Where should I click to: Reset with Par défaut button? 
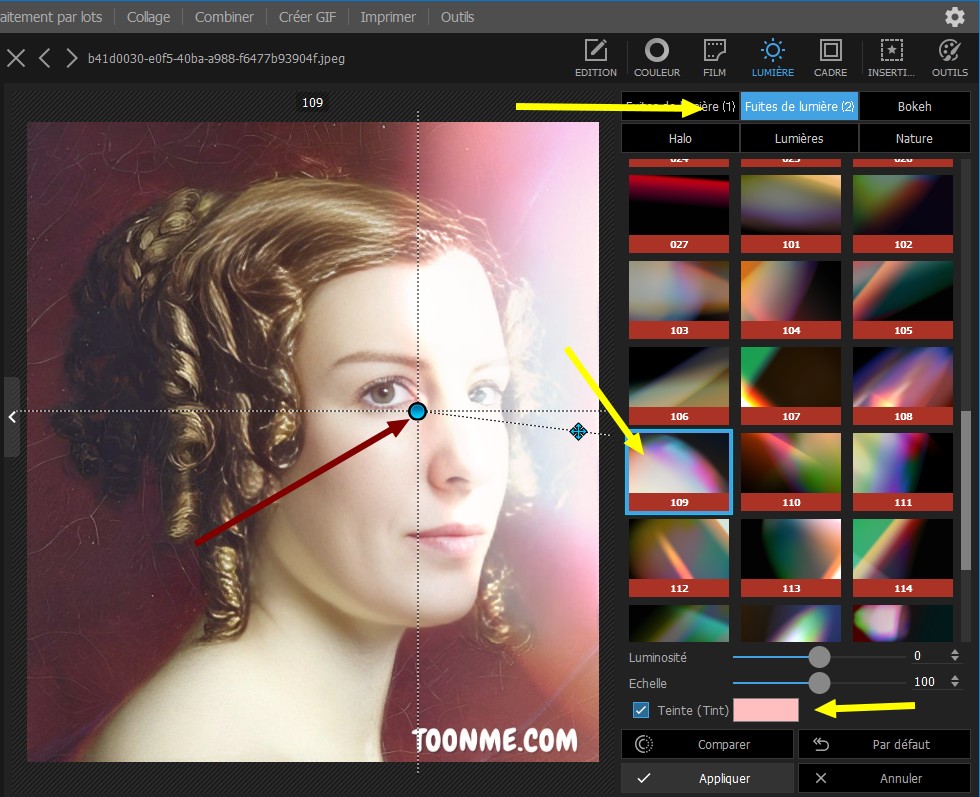[884, 744]
